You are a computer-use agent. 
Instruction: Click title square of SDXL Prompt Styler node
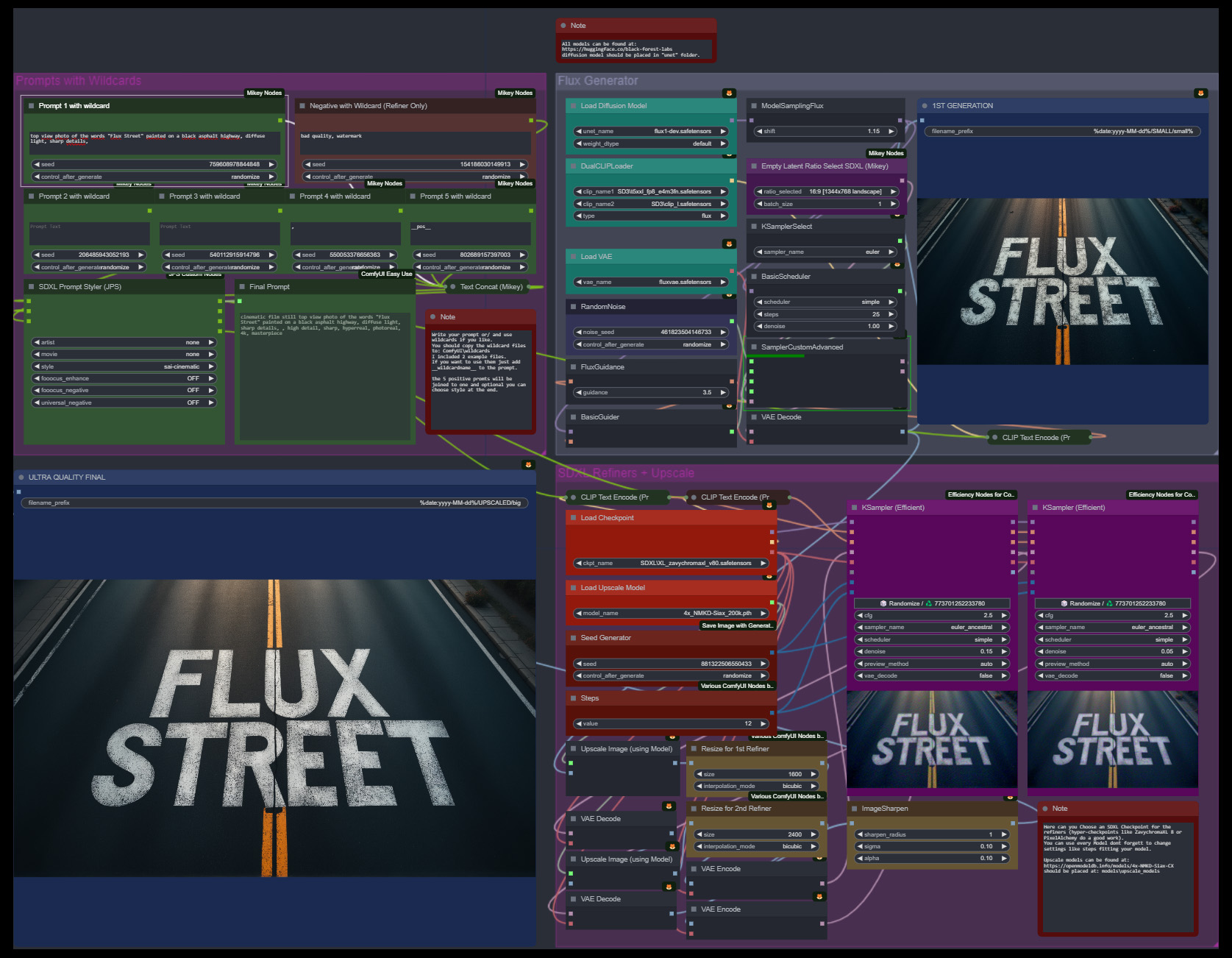(32, 287)
